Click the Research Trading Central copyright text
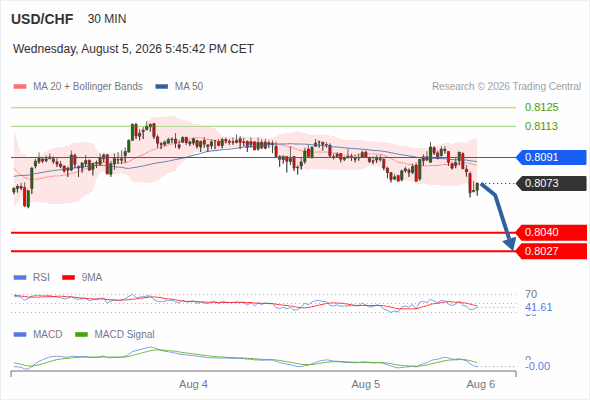 coord(506,87)
